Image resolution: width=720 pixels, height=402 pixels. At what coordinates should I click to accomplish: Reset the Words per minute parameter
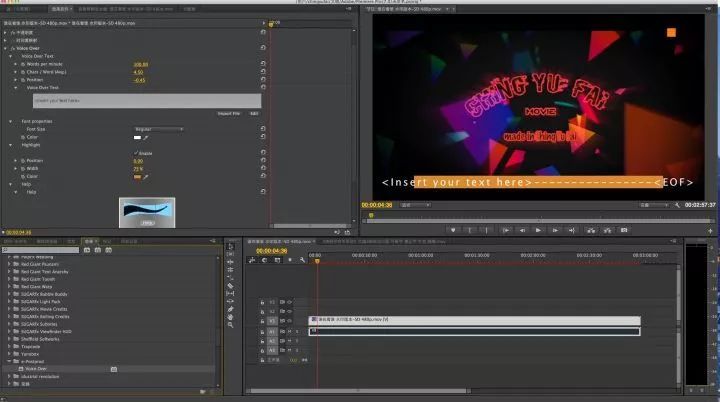click(x=262, y=64)
